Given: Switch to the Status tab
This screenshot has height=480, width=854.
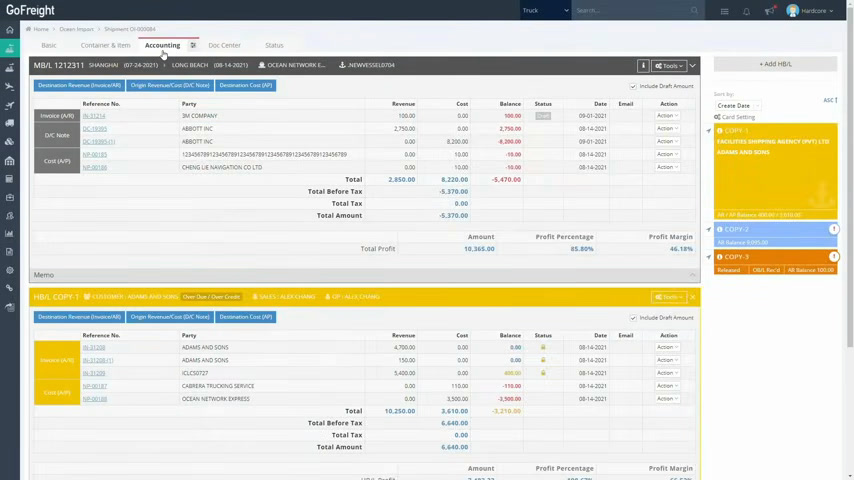Looking at the screenshot, I should (x=274, y=45).
